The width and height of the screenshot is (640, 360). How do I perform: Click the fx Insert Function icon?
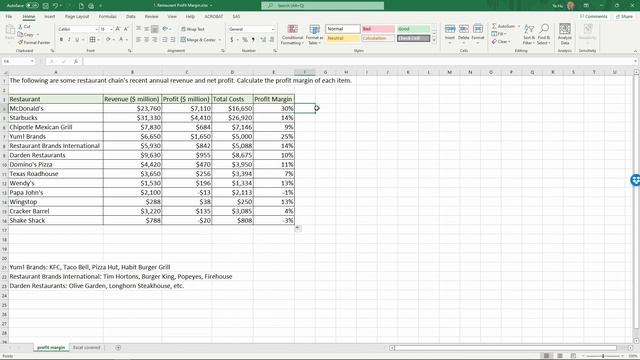click(x=76, y=61)
